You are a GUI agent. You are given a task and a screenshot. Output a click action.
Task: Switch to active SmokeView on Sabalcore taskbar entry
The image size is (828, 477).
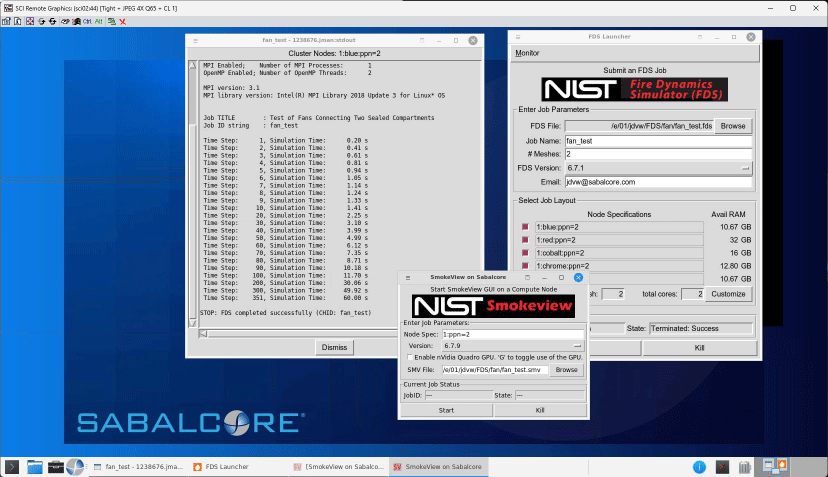pos(438,467)
